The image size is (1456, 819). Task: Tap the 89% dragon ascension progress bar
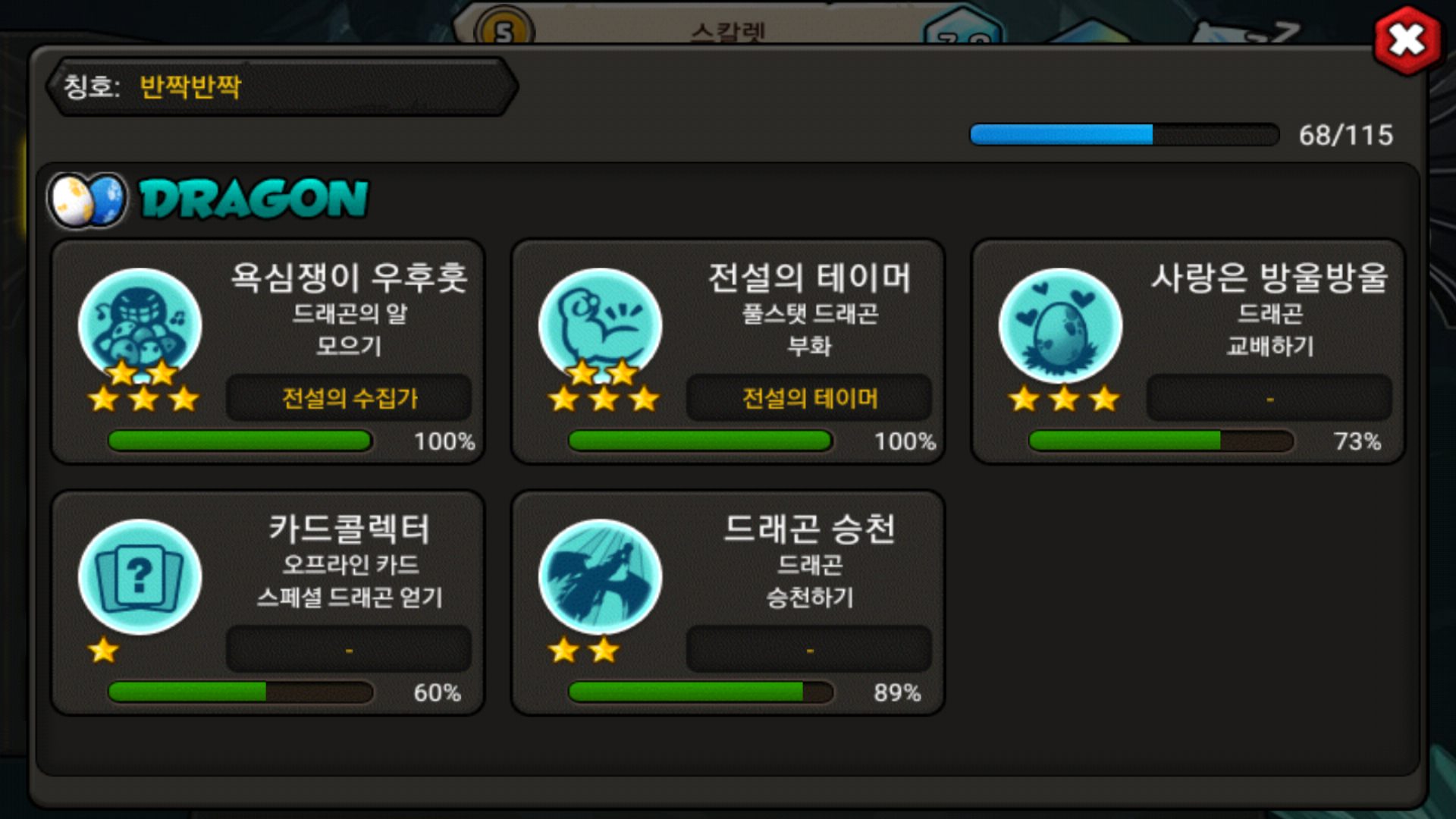(x=701, y=692)
